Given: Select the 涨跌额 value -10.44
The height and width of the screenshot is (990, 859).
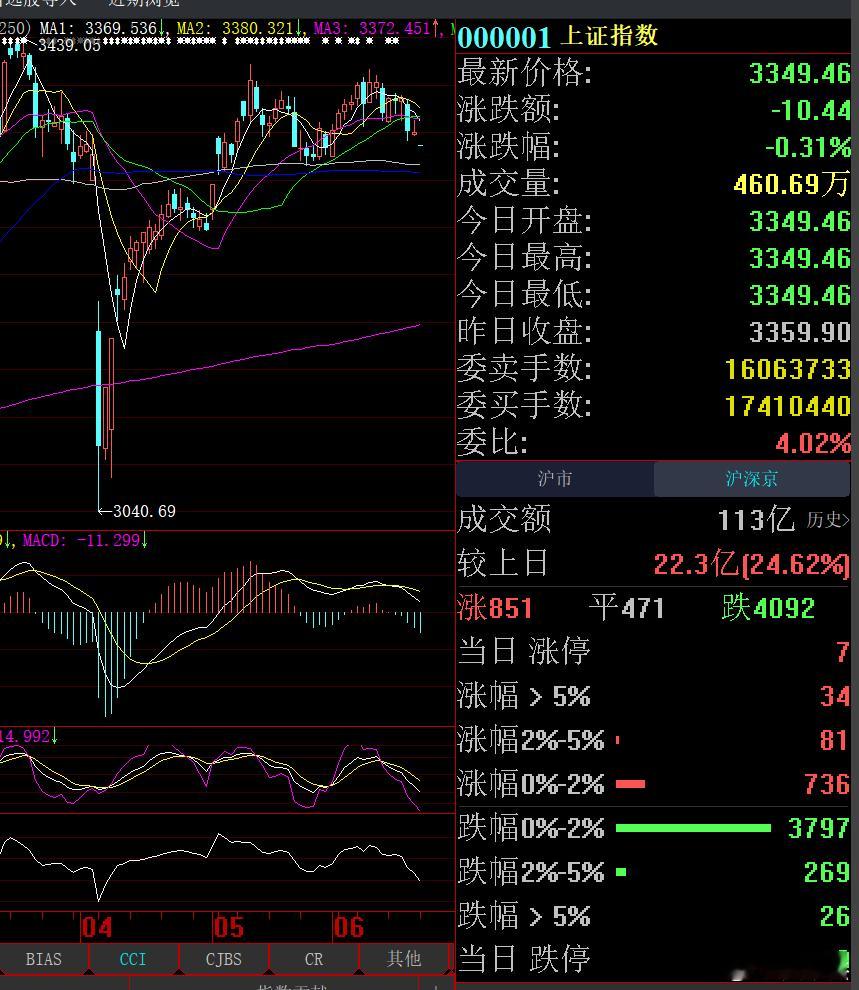Looking at the screenshot, I should pos(810,110).
